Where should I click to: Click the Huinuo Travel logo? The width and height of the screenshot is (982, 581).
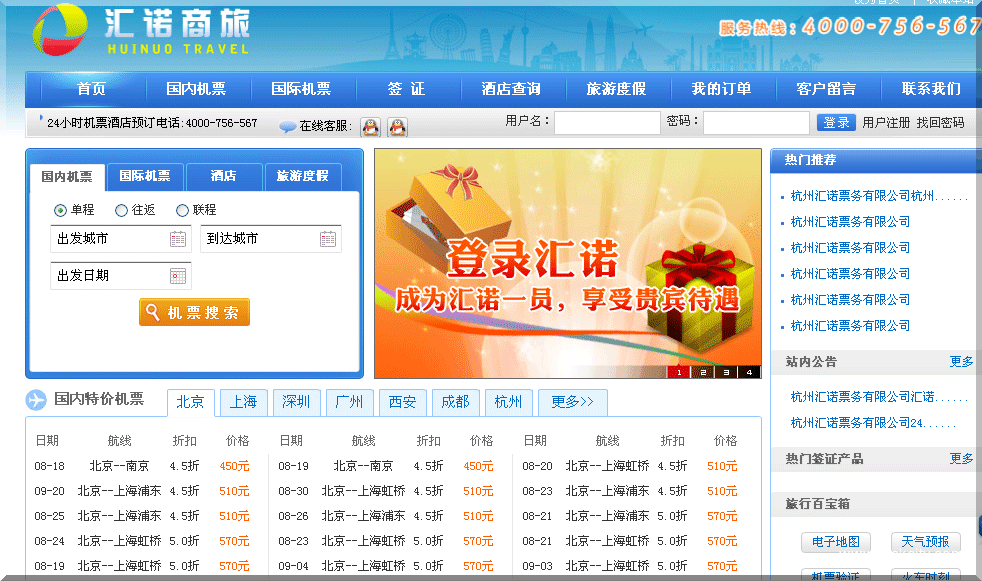[x=140, y=32]
